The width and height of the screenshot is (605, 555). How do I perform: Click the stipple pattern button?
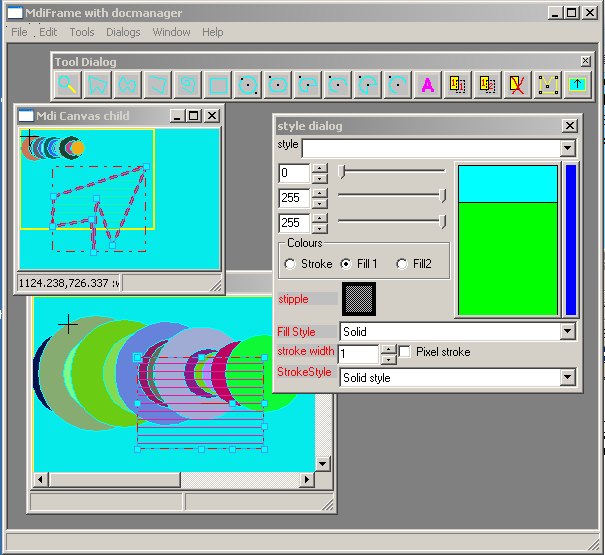tap(359, 298)
